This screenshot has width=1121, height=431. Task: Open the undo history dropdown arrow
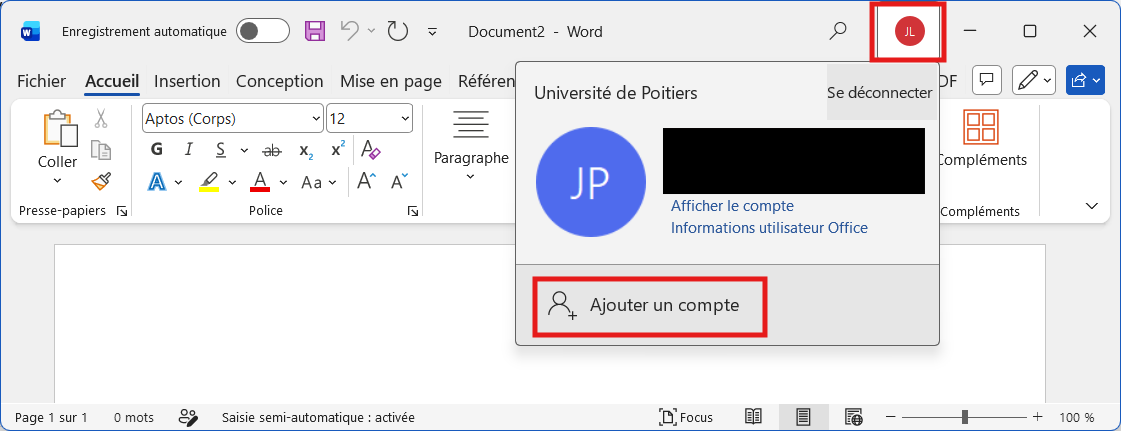370,31
